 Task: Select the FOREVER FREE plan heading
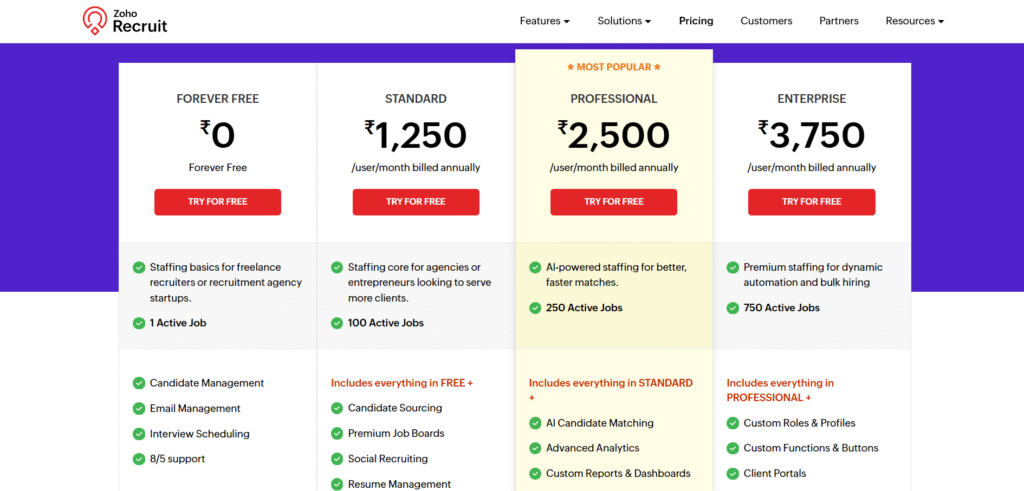pyautogui.click(x=217, y=99)
